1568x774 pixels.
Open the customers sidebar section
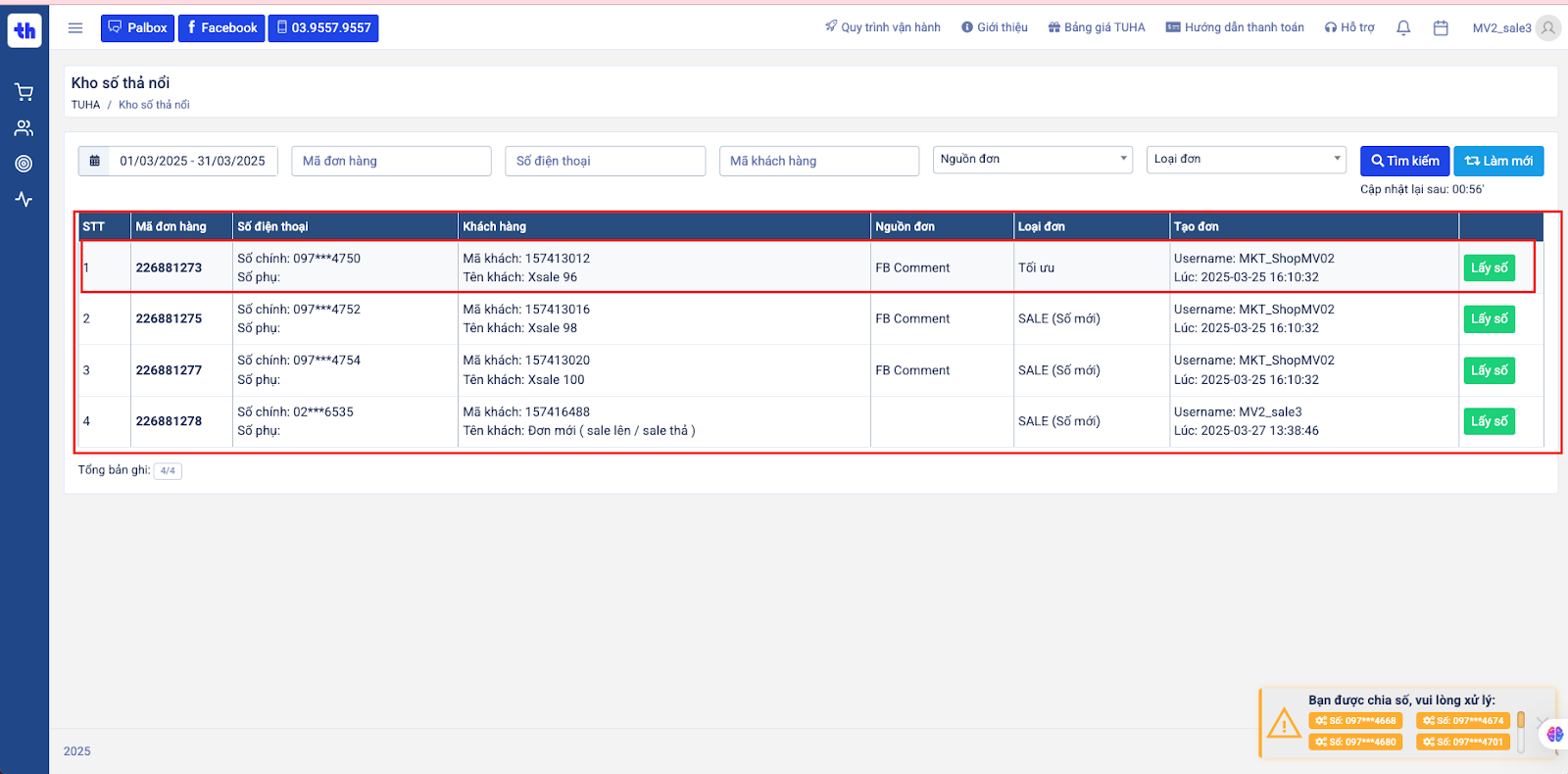click(x=24, y=128)
